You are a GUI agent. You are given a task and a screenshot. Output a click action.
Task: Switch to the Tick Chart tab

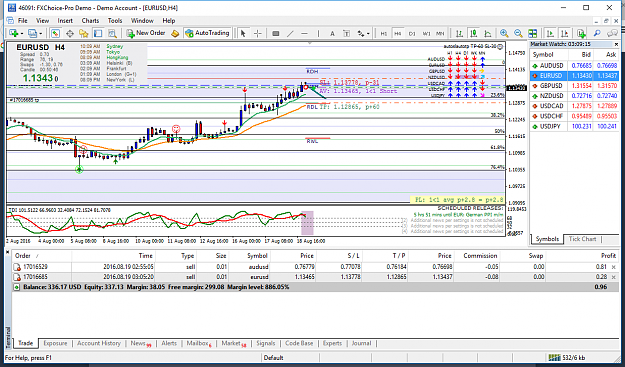click(582, 239)
